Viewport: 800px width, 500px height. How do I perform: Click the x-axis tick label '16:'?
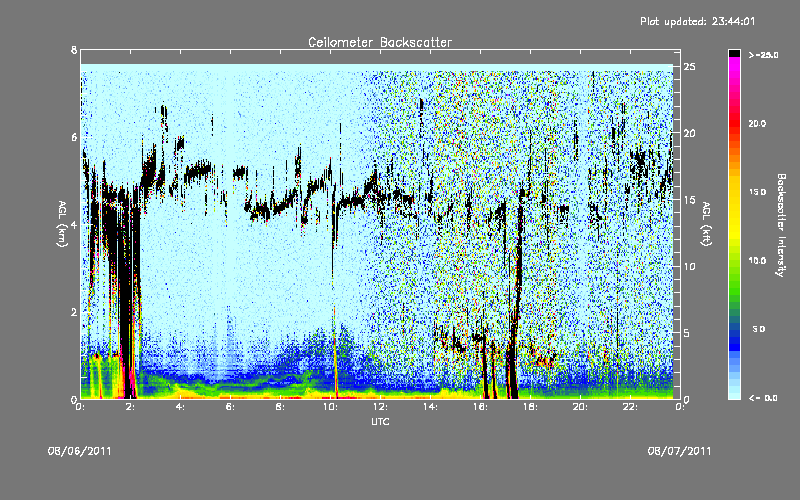481,407
